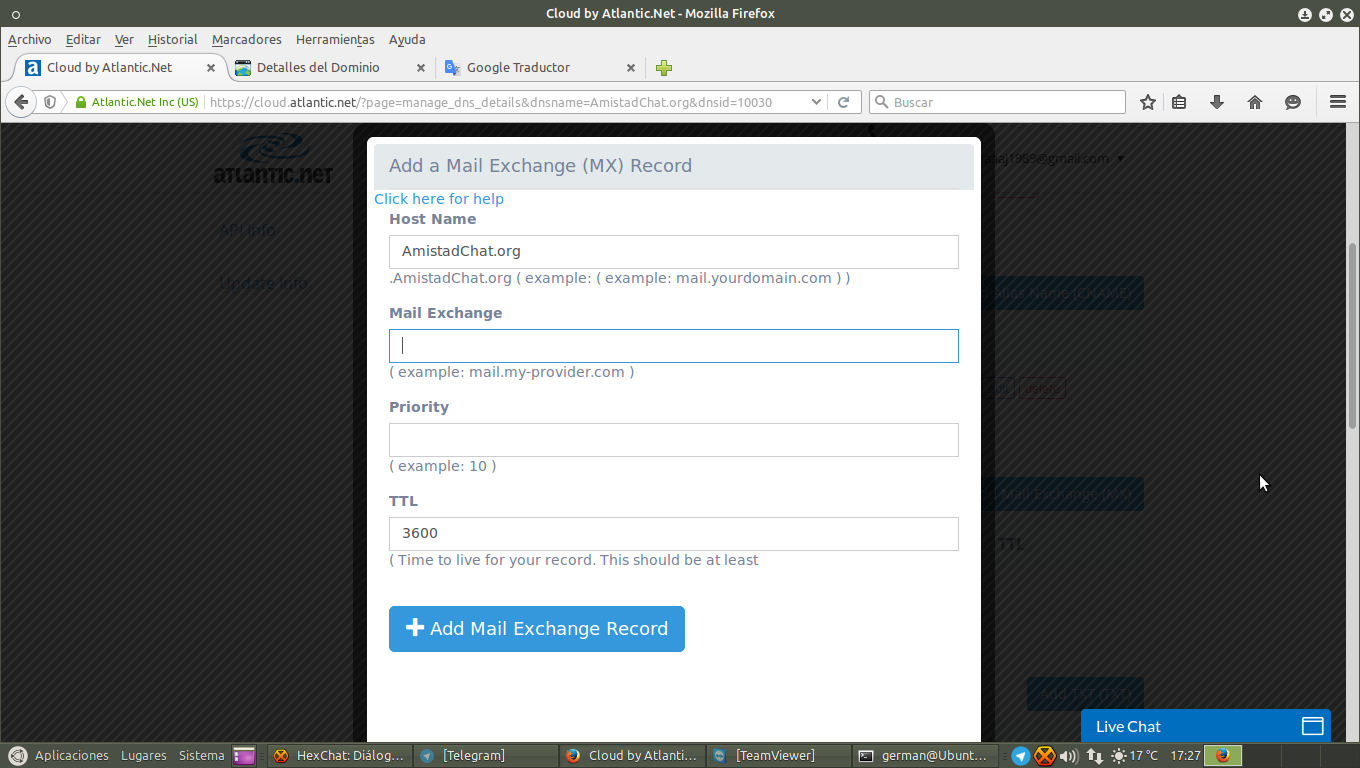The image size is (1360, 768).
Task: Click the 'Click here for help' link
Action: [439, 199]
